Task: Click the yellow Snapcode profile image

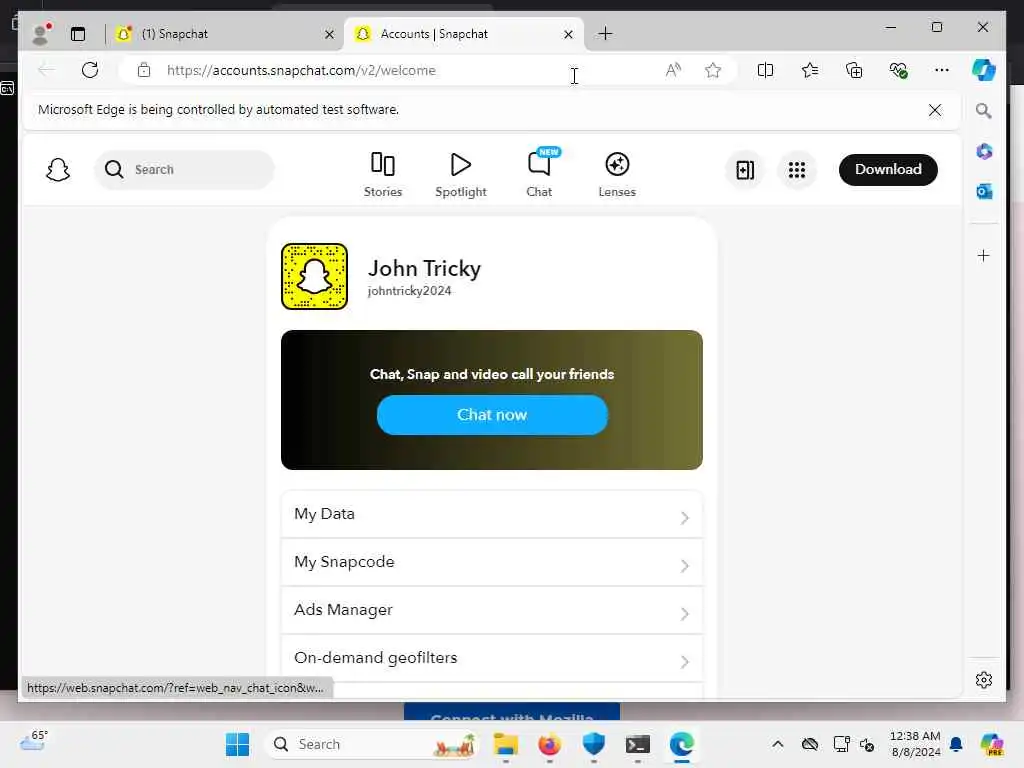Action: (314, 276)
